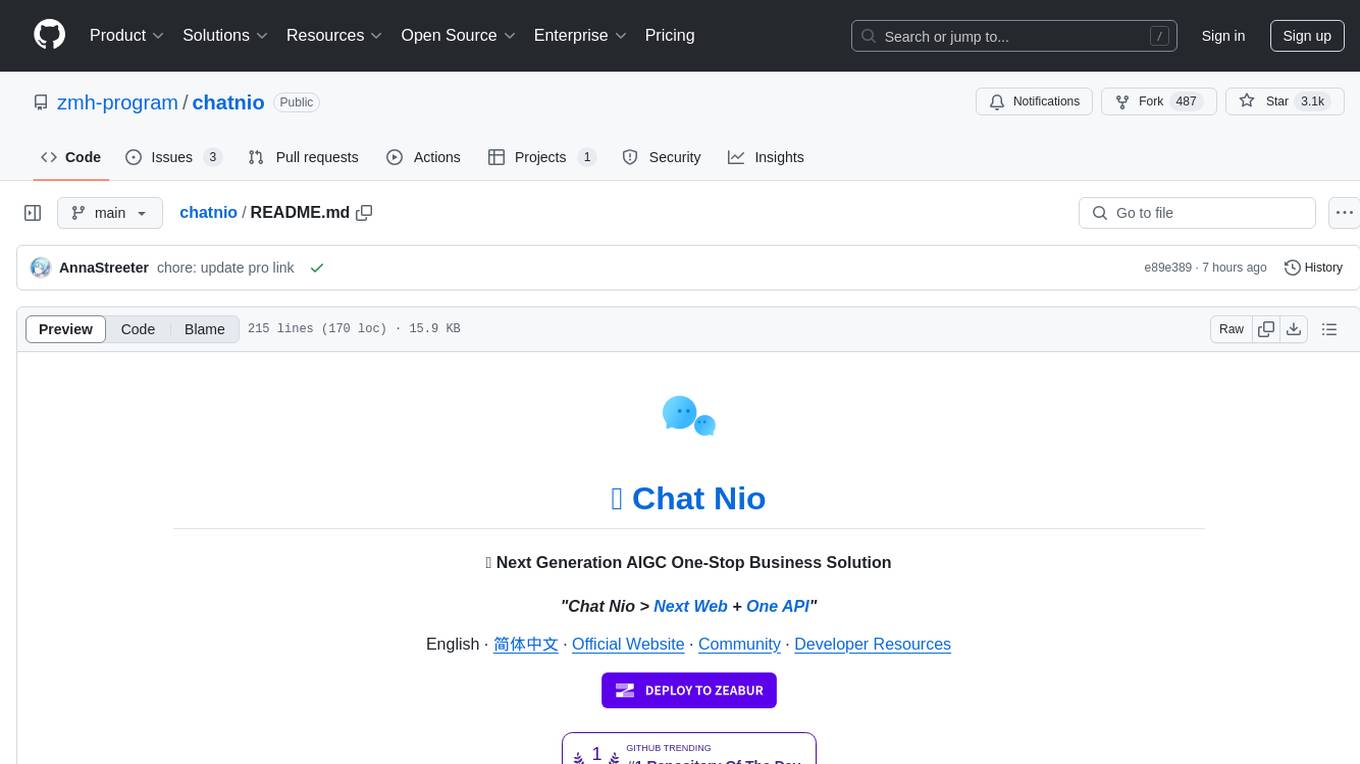
Task: Open the README outline list icon
Action: [1329, 329]
